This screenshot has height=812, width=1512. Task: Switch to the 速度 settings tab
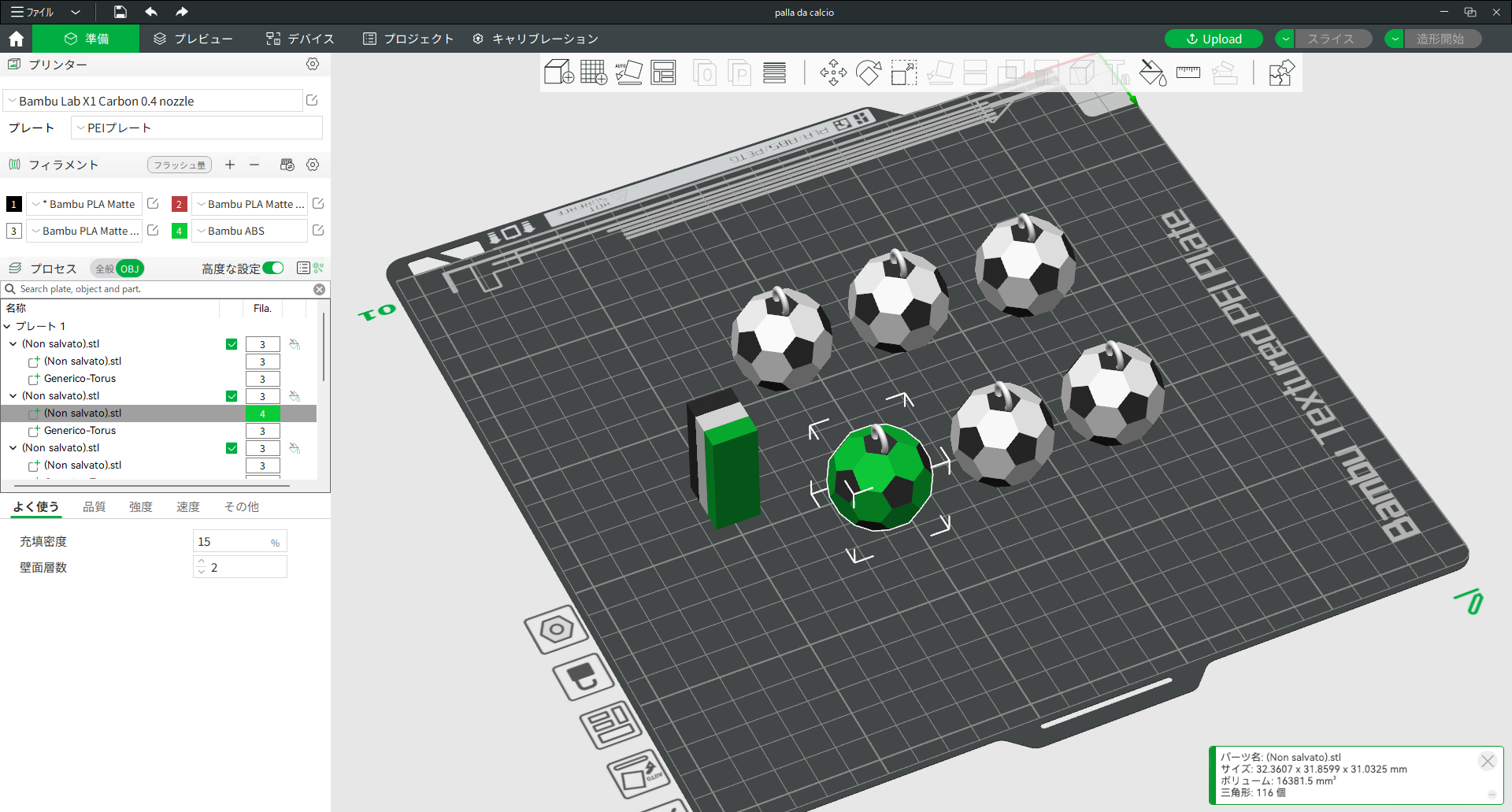point(188,506)
